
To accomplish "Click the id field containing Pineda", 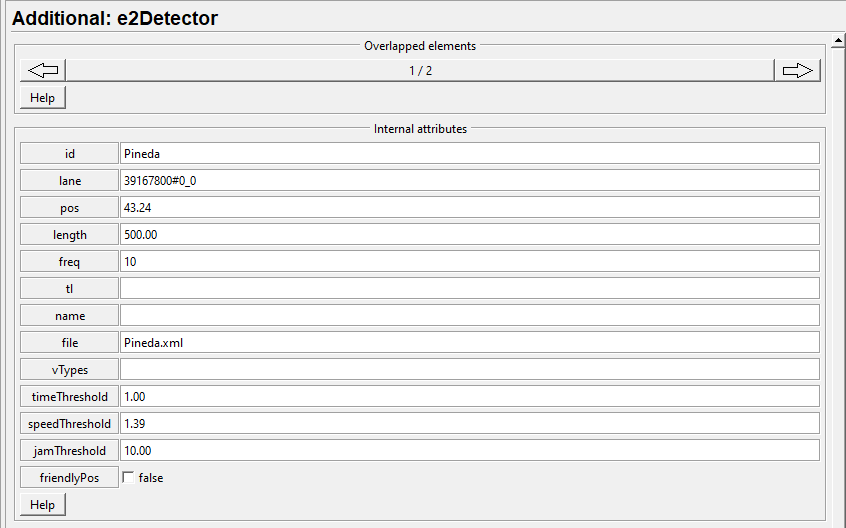I will (x=469, y=154).
